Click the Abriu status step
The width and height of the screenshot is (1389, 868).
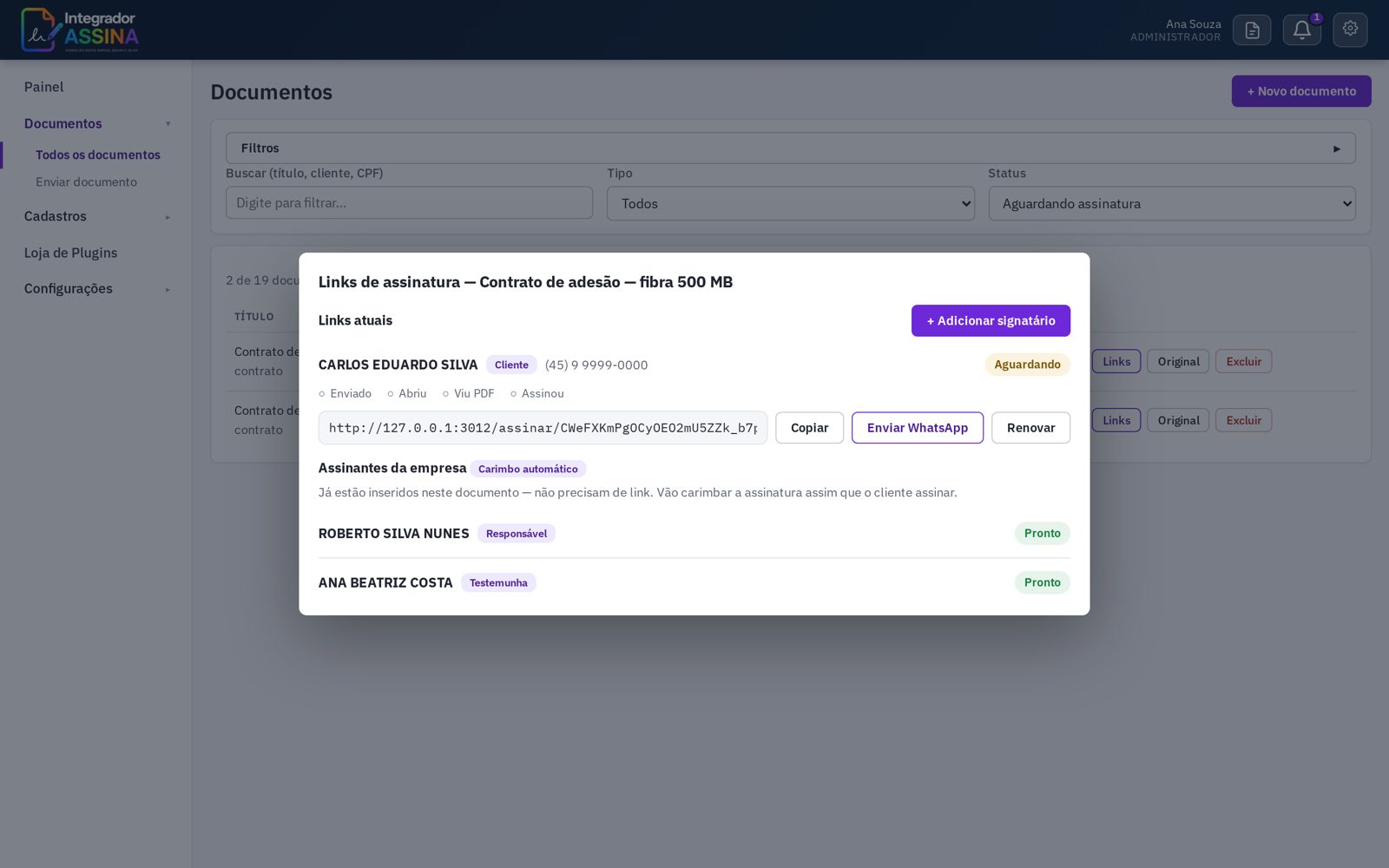point(406,393)
